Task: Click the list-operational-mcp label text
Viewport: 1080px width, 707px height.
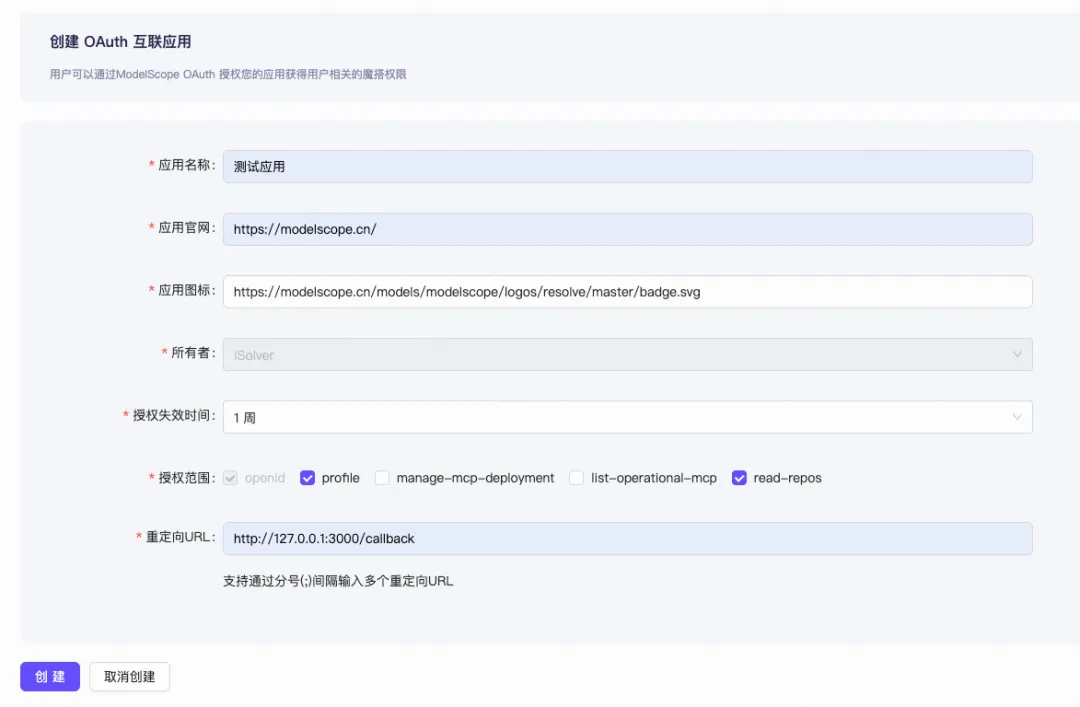Action: pyautogui.click(x=654, y=478)
